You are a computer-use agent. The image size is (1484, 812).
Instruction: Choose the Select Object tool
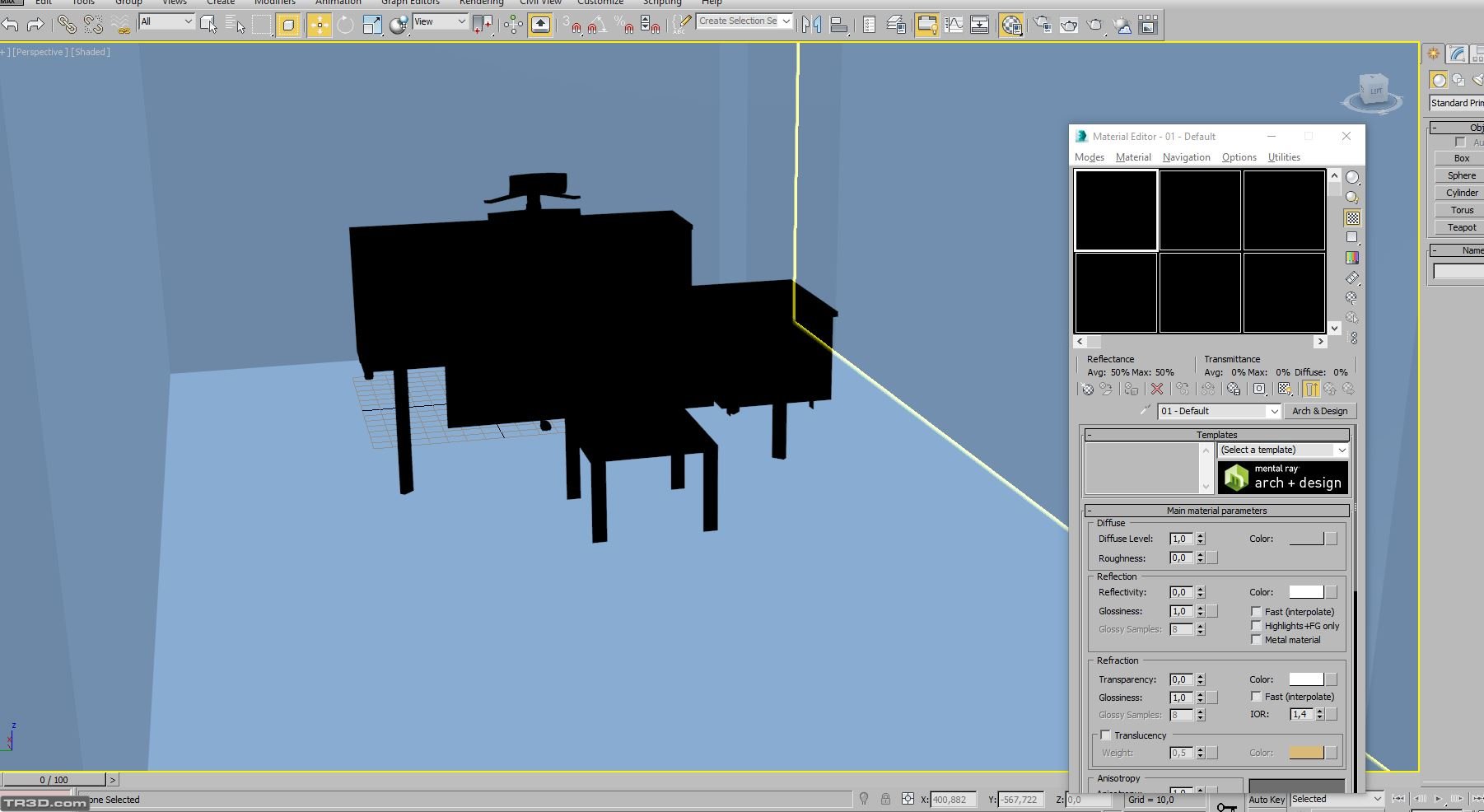click(208, 26)
